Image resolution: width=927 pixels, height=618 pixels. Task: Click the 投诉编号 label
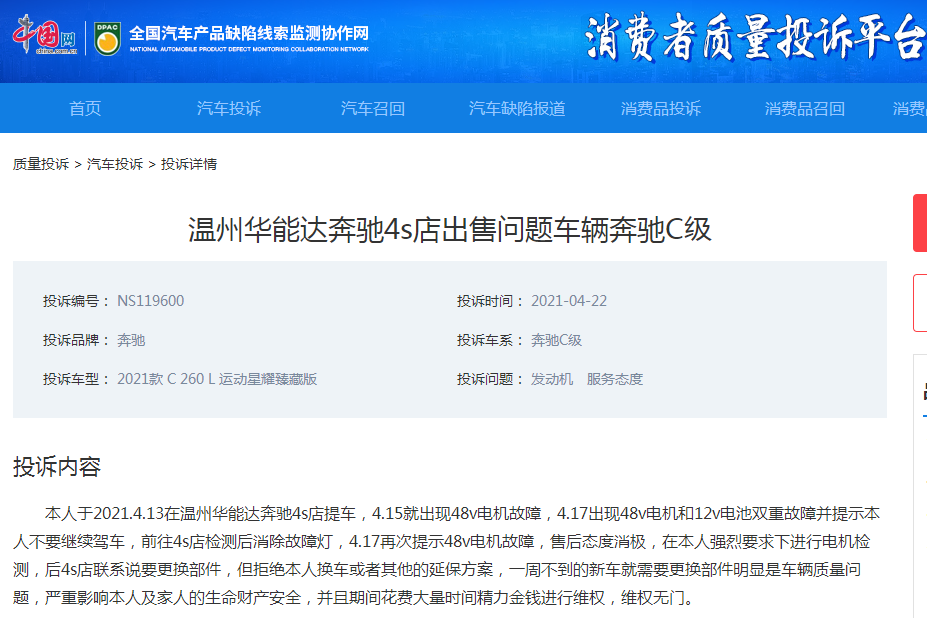point(75,301)
